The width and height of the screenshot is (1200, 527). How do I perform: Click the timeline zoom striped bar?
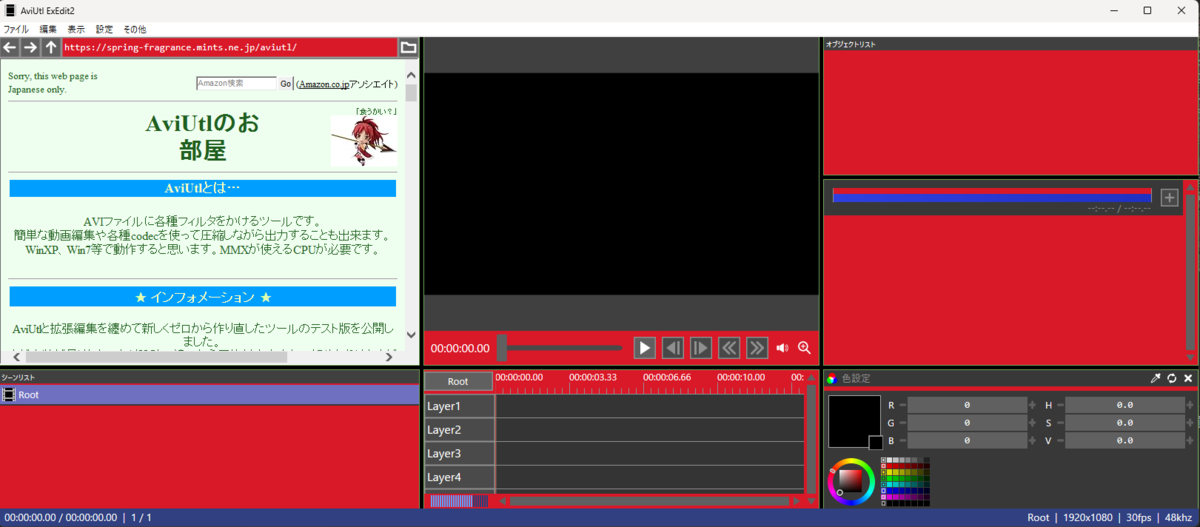point(458,501)
